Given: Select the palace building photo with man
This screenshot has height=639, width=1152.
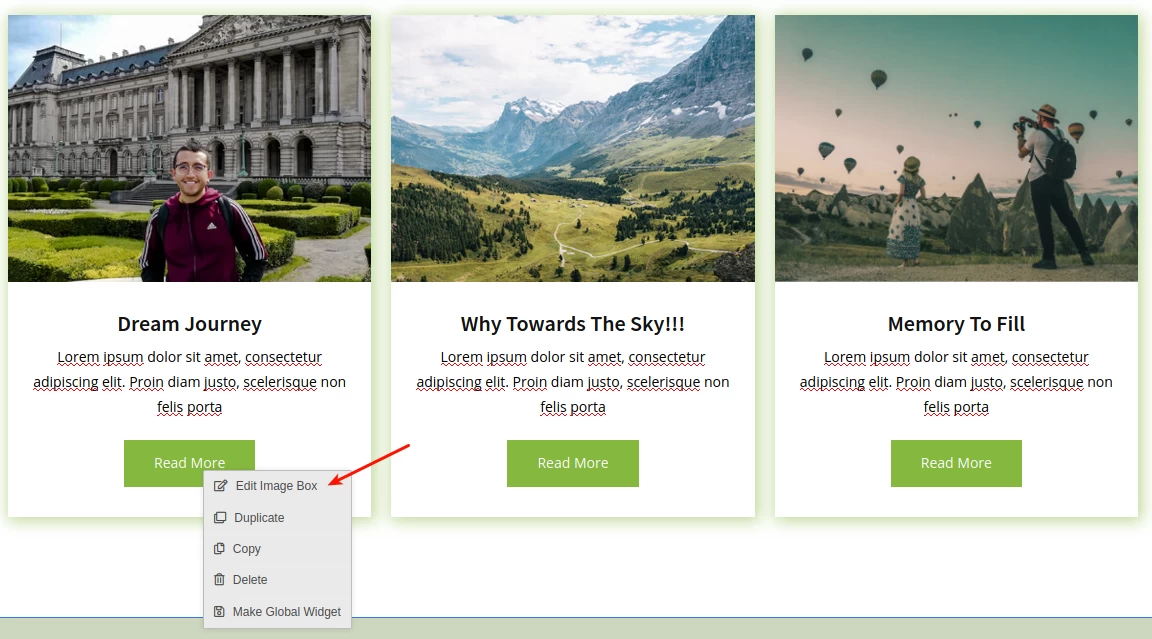Looking at the screenshot, I should click(x=190, y=148).
